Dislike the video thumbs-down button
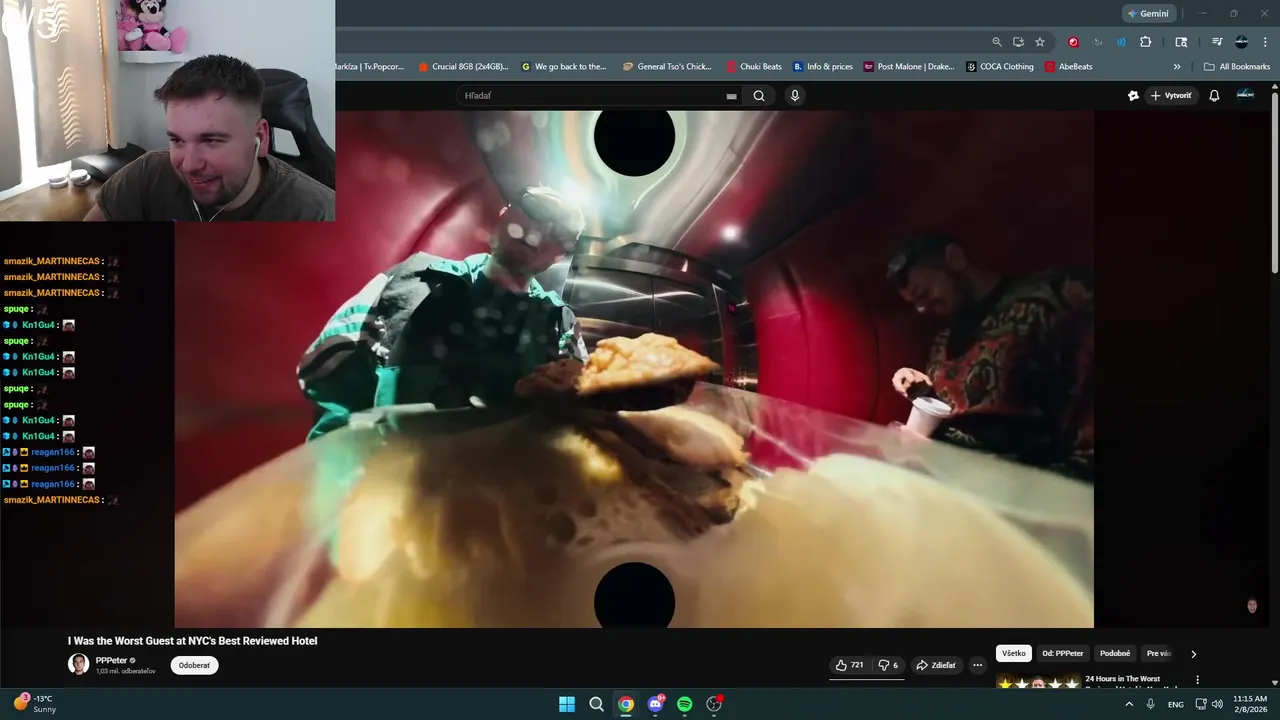 pos(888,665)
